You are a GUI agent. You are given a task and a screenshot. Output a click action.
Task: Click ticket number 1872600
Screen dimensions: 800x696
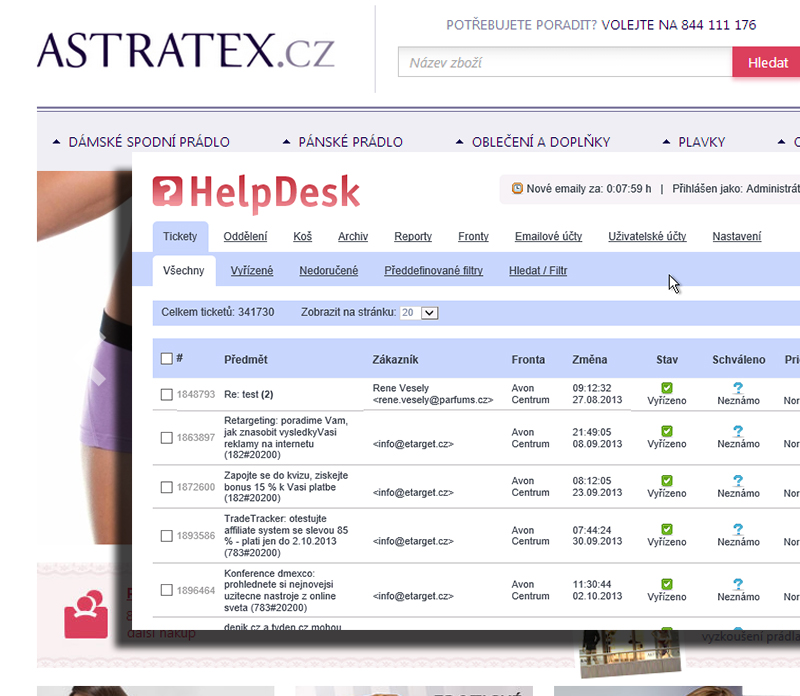[x=196, y=487]
